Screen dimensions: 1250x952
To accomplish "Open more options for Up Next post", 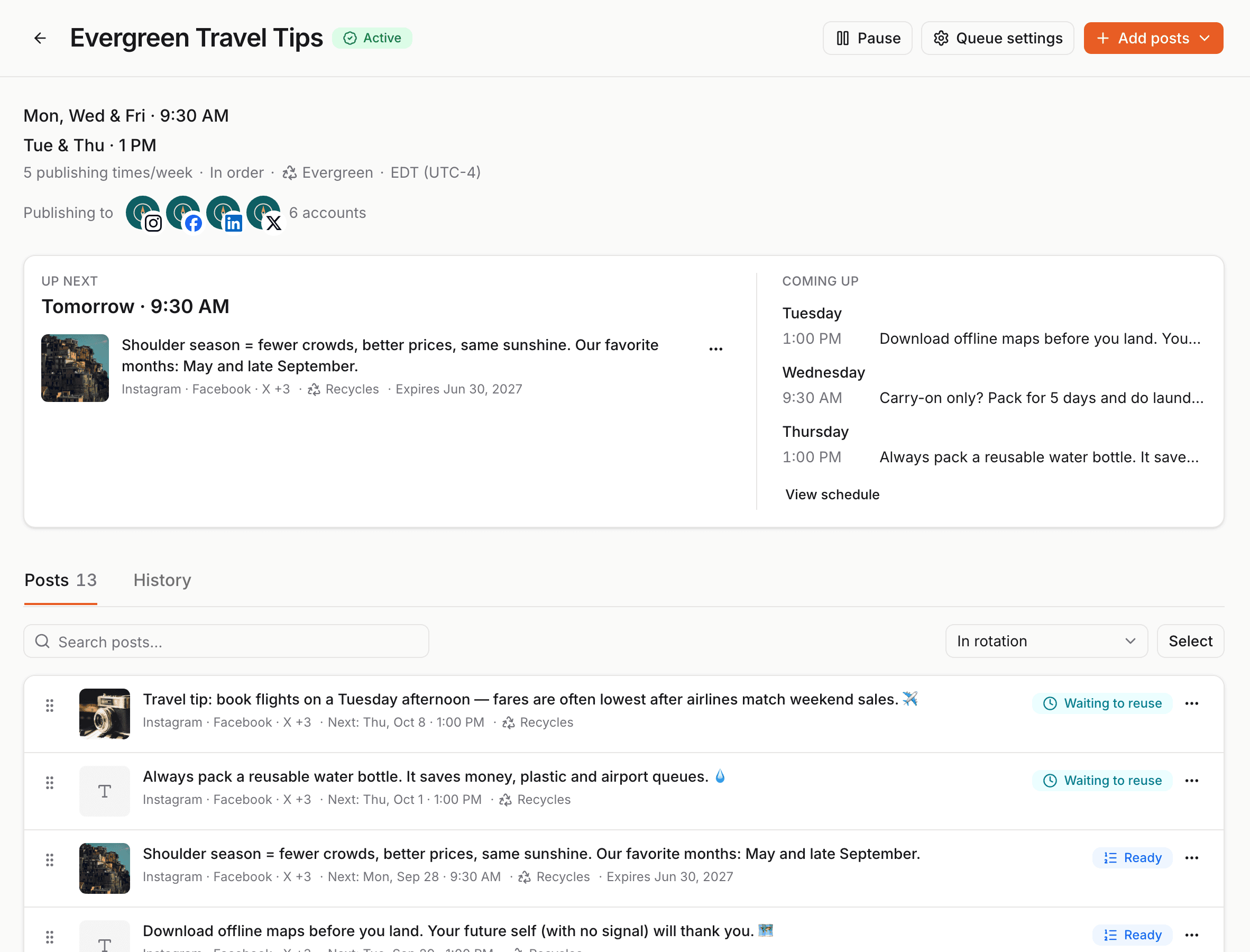I will tap(716, 349).
